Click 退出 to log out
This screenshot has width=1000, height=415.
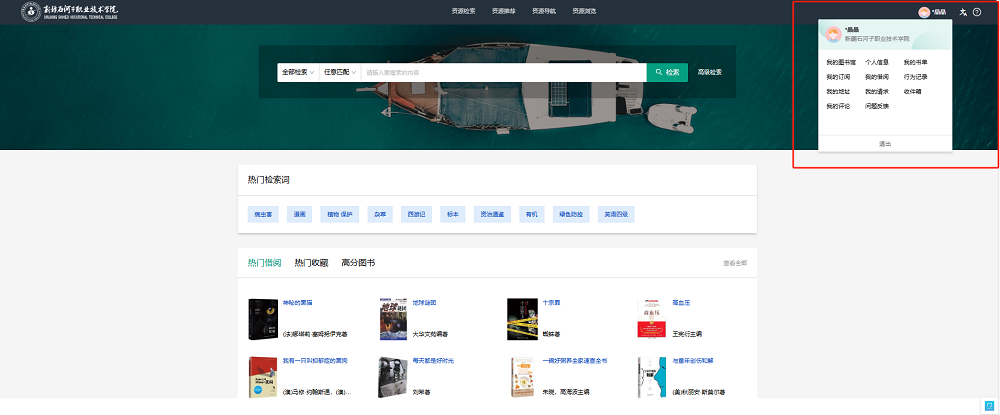pos(885,144)
